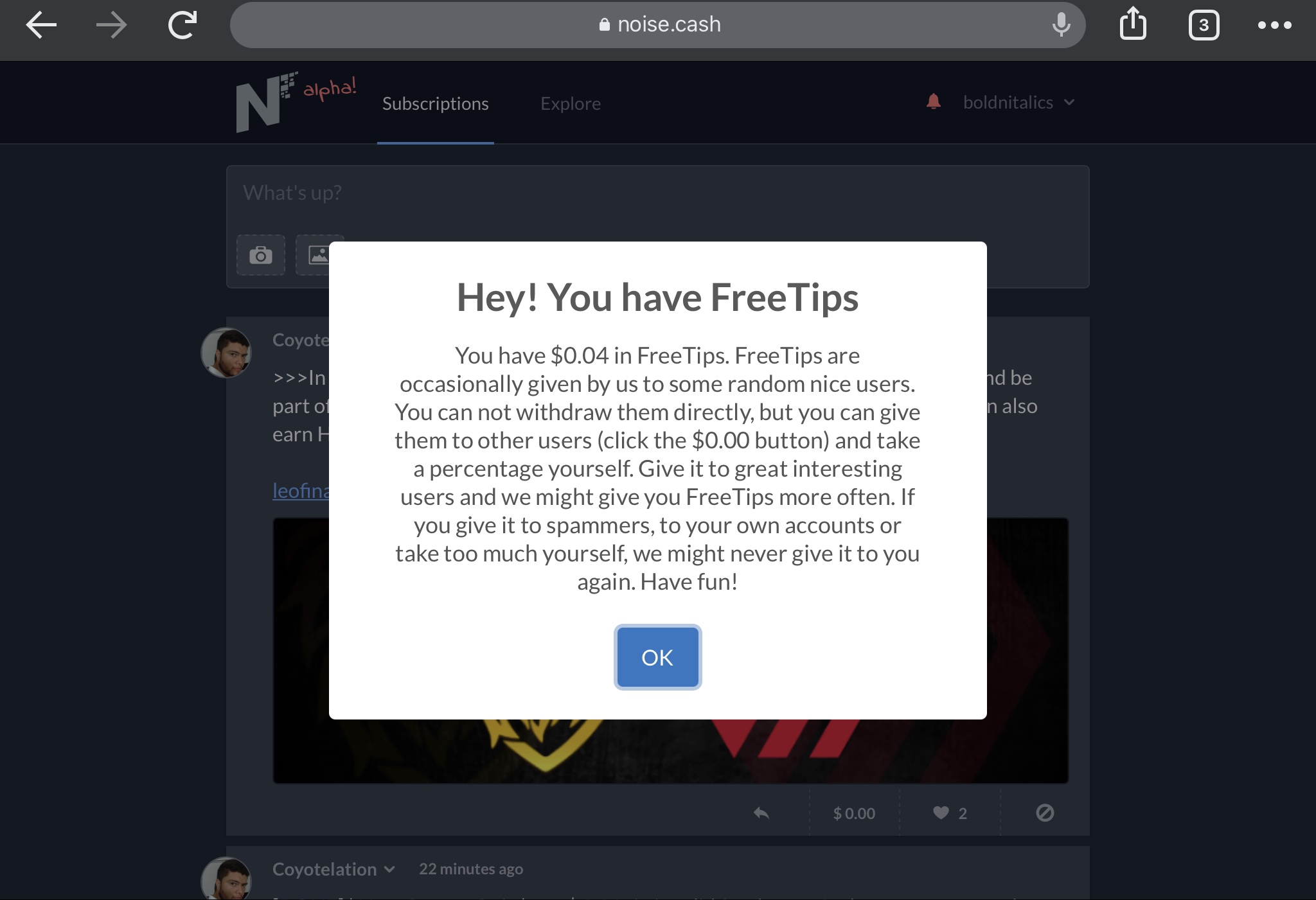Viewport: 1316px width, 900px height.
Task: Click the reply arrow under the post
Action: (761, 813)
